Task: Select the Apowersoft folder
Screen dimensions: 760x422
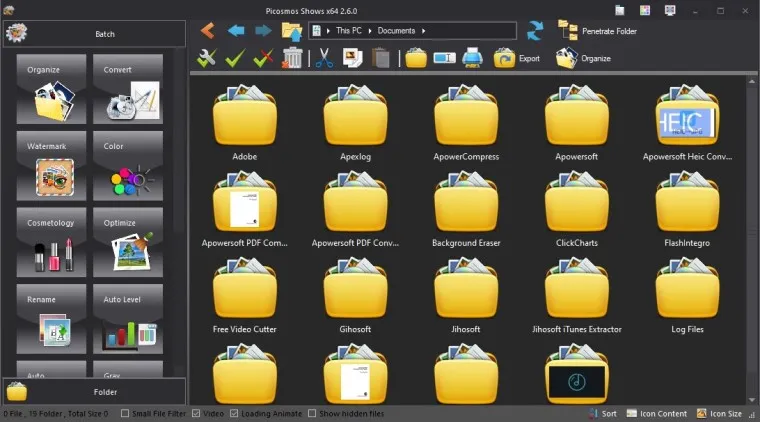Action: pyautogui.click(x=576, y=123)
